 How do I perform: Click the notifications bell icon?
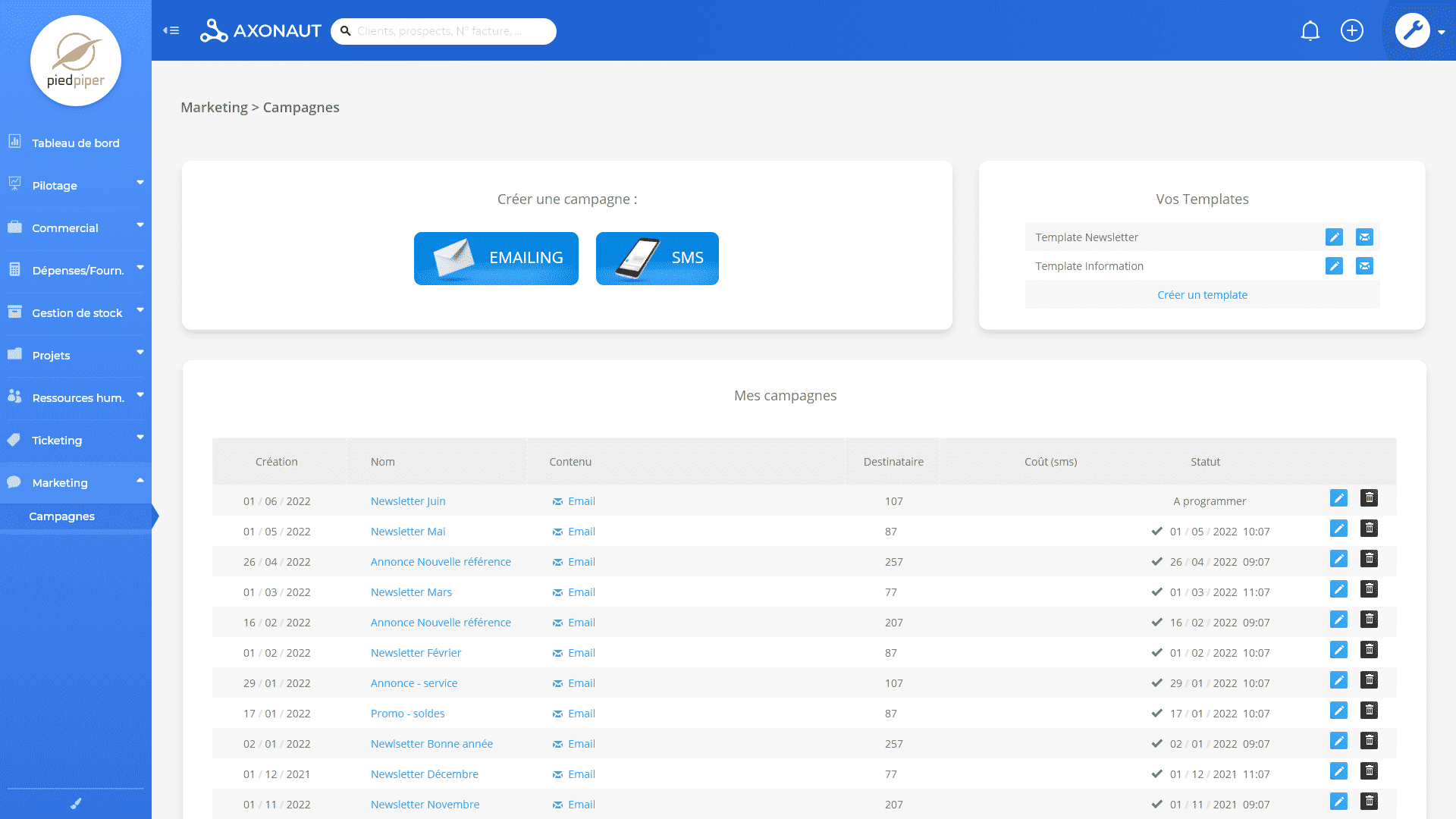1310,31
